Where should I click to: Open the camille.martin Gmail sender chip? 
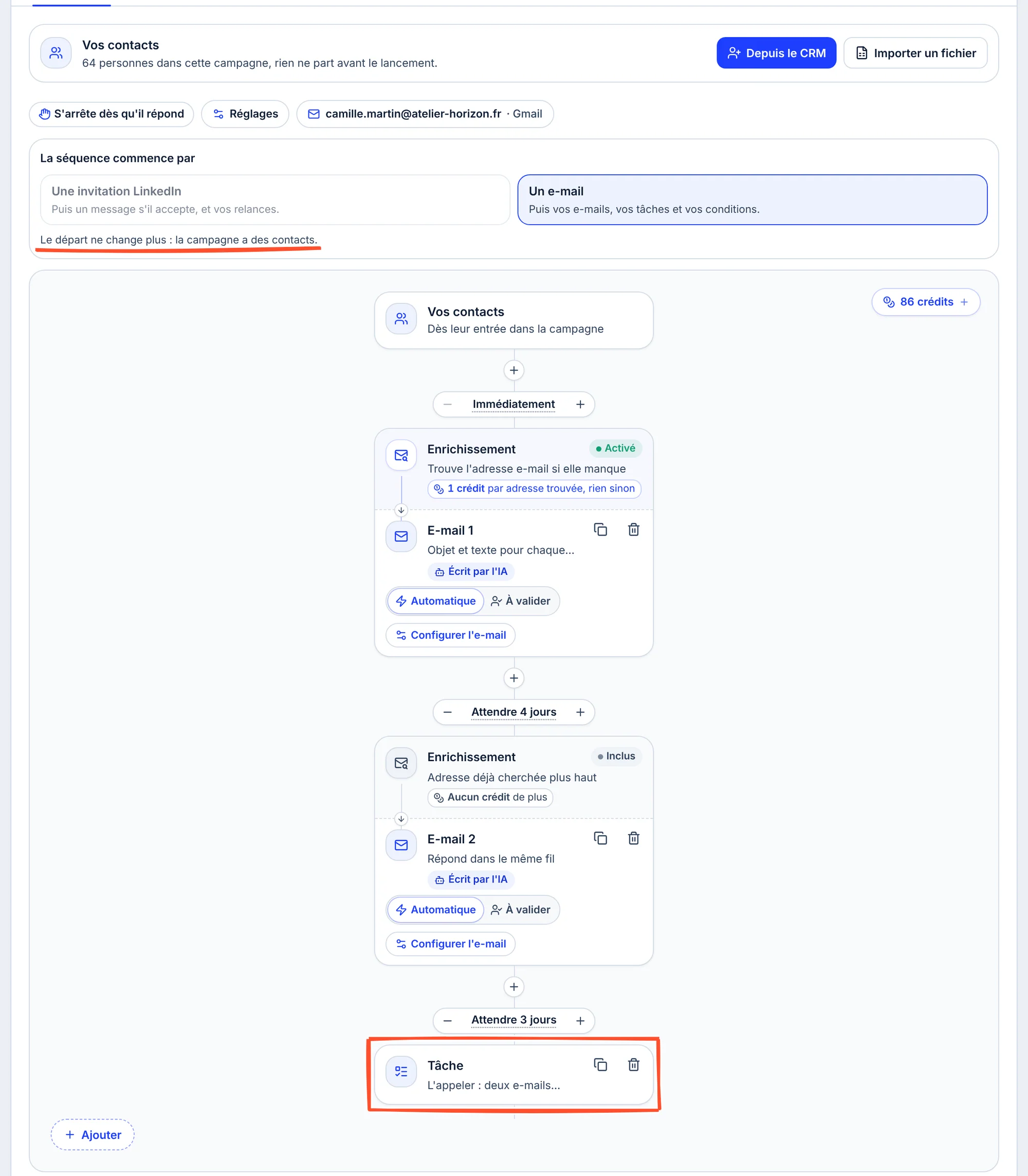(425, 114)
